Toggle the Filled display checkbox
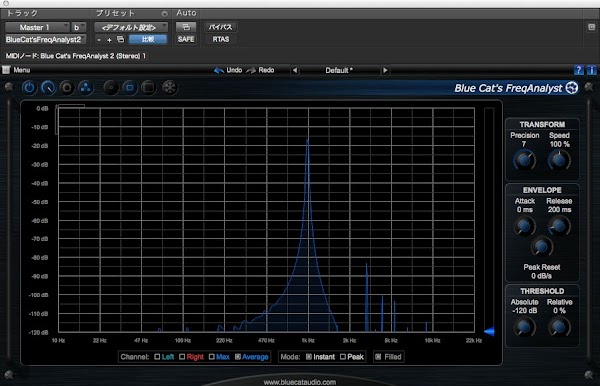Screen dimensions: 600x386 pyautogui.click(x=378, y=357)
